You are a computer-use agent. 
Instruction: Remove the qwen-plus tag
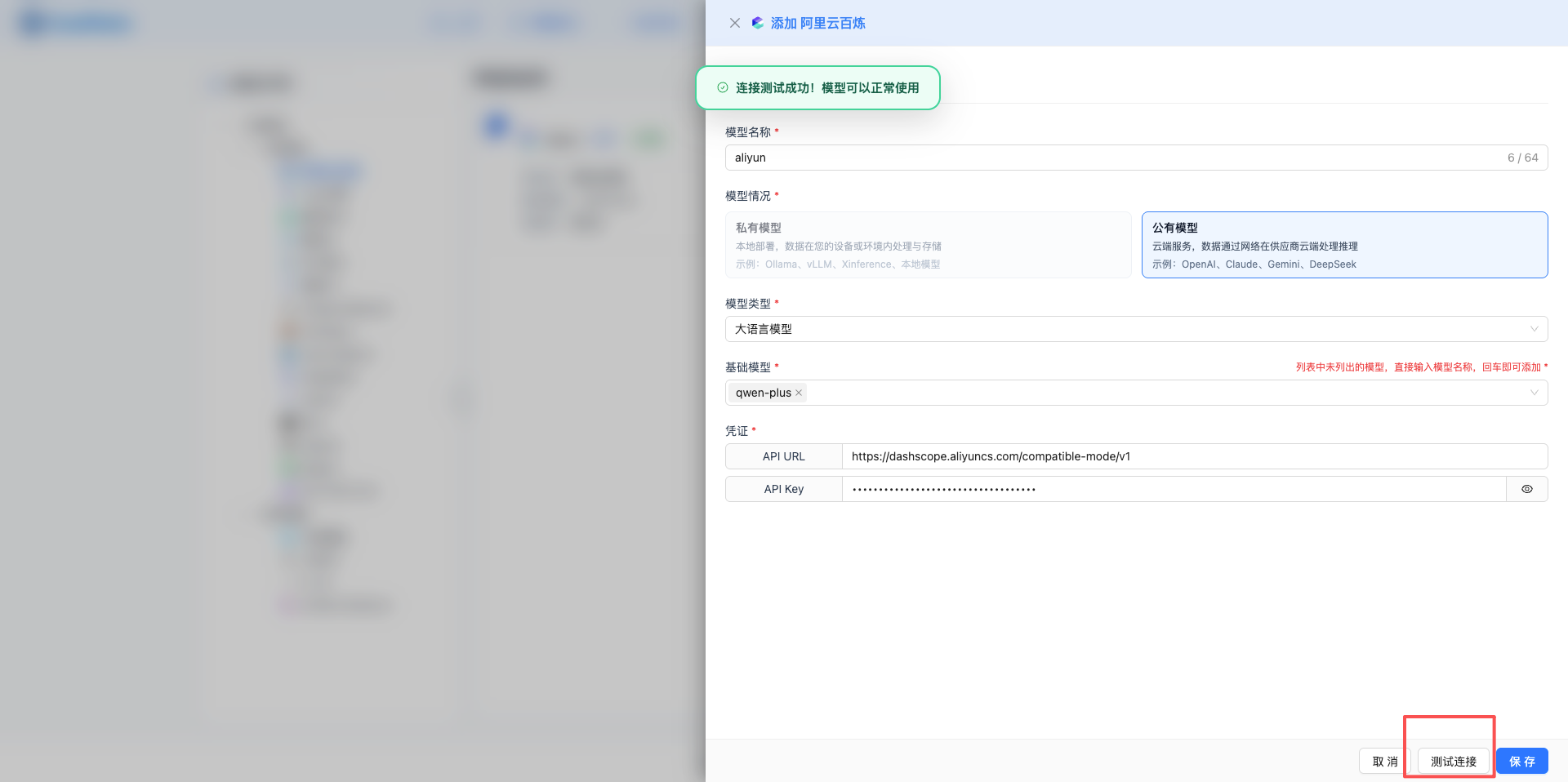(799, 393)
